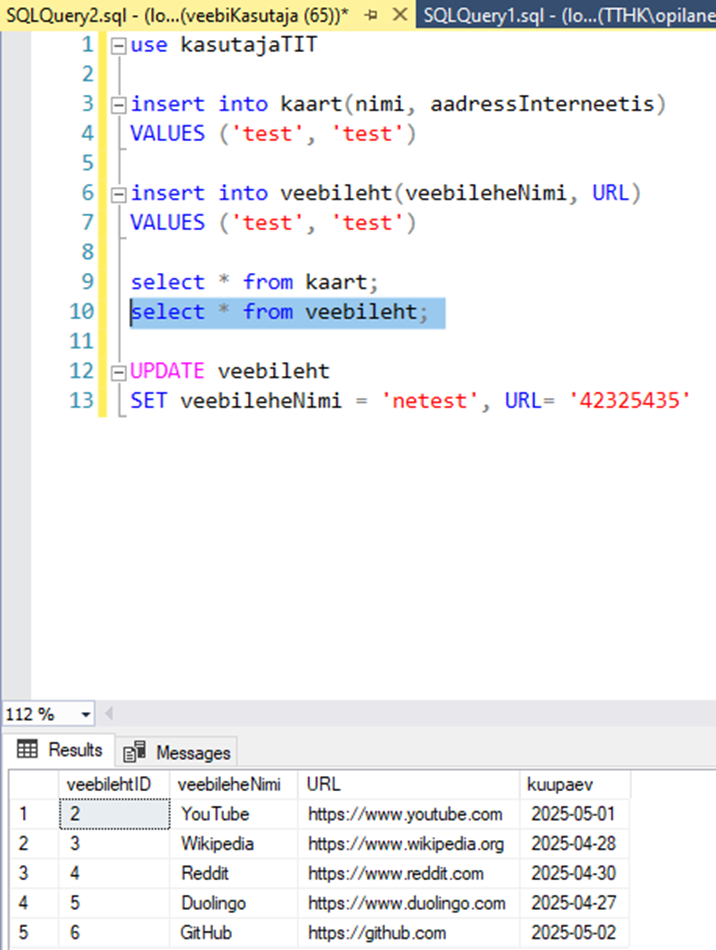Collapse the insert into veebileht block
The image size is (716, 950).
(119, 194)
